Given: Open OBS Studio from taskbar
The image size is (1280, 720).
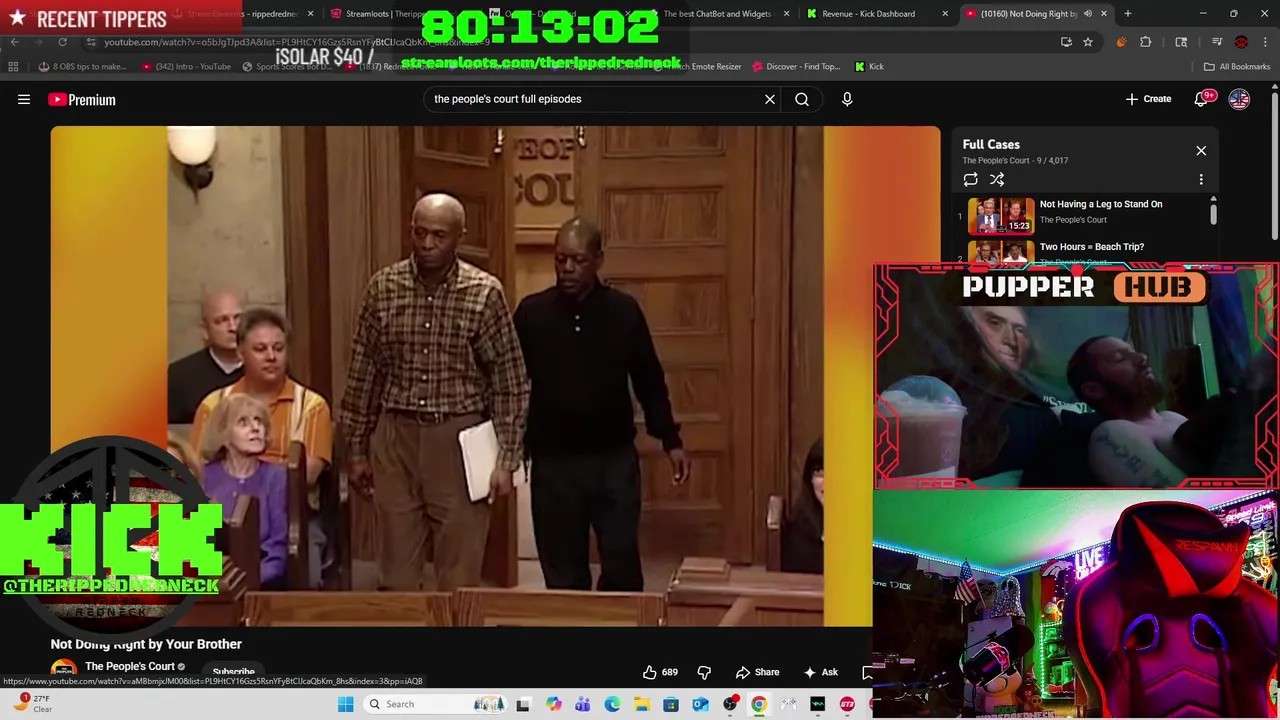Looking at the screenshot, I should coord(730,705).
